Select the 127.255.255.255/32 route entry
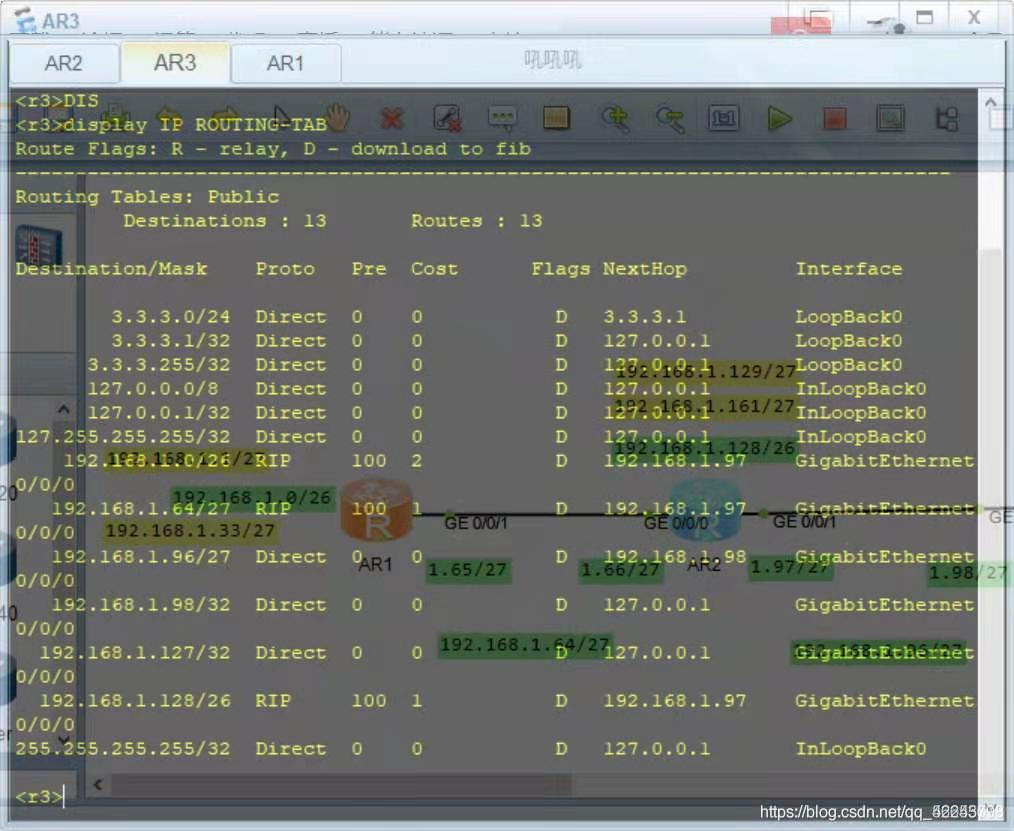1014x831 pixels. pos(471,437)
